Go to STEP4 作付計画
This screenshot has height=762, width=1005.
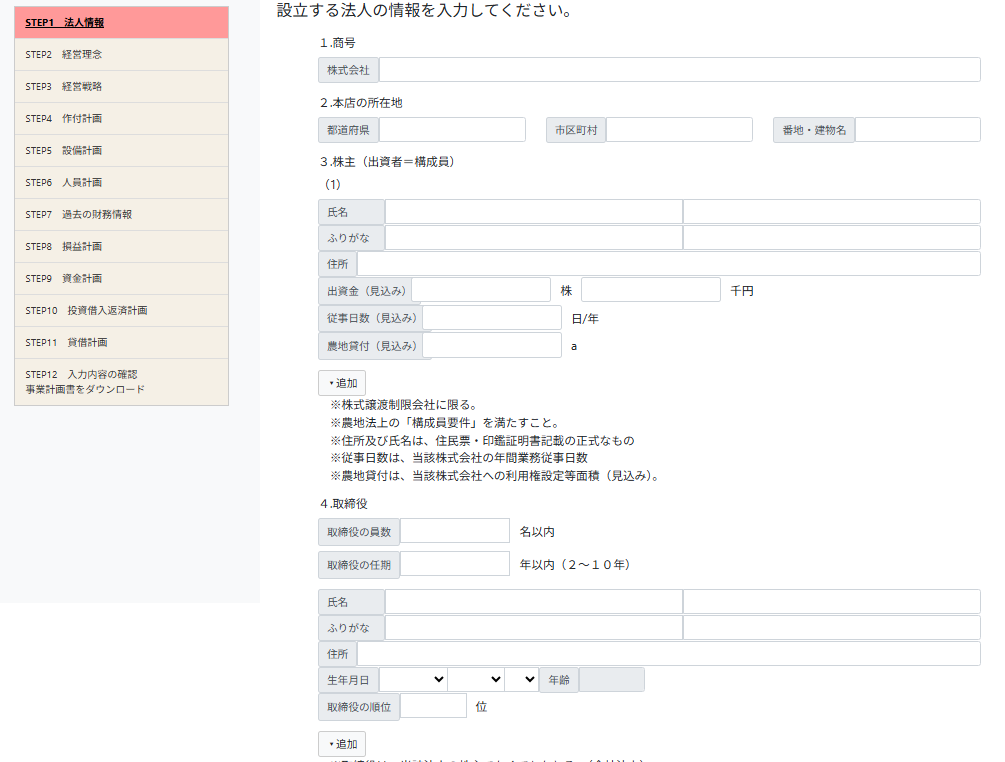click(64, 118)
